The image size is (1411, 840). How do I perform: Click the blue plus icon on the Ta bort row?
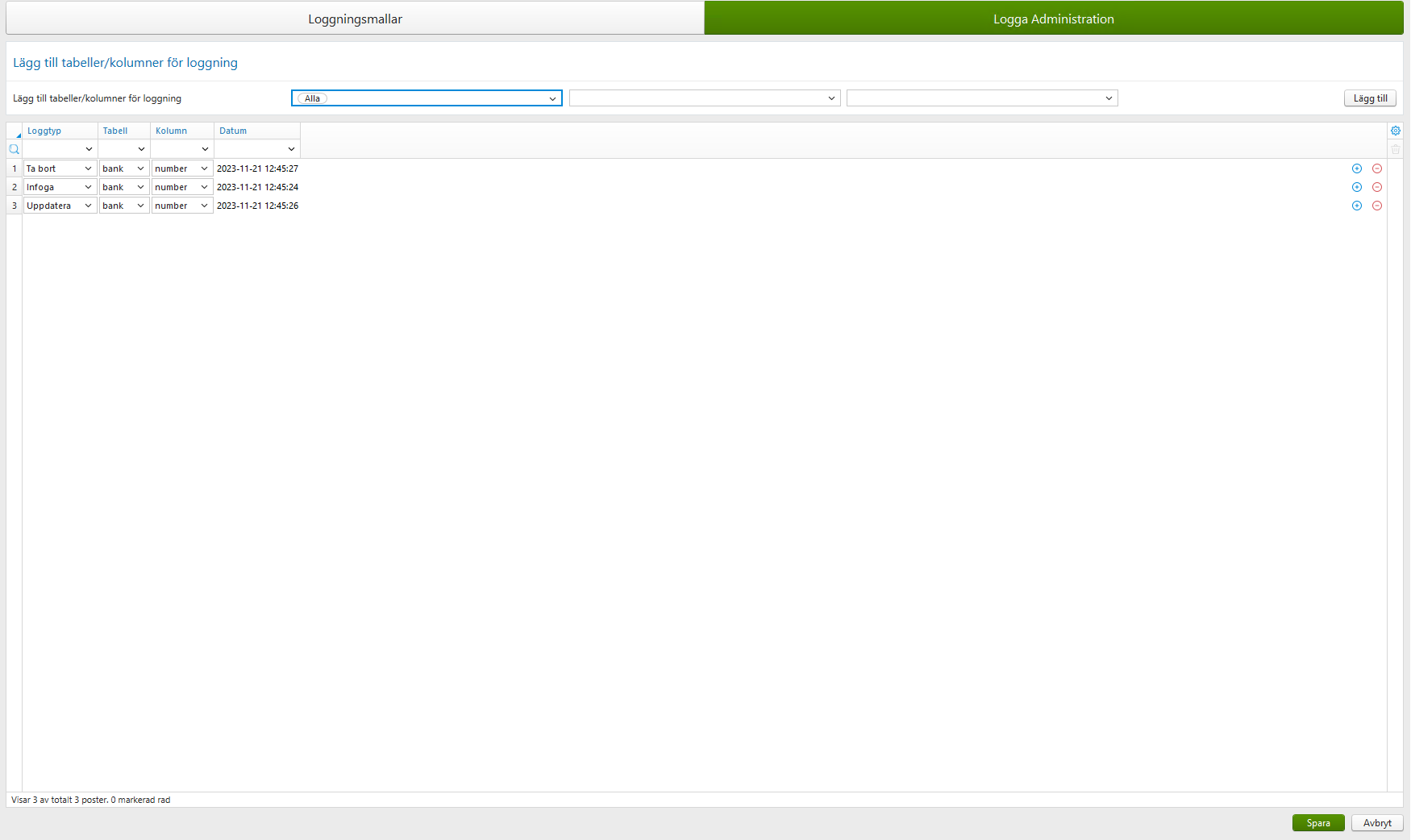point(1356,168)
